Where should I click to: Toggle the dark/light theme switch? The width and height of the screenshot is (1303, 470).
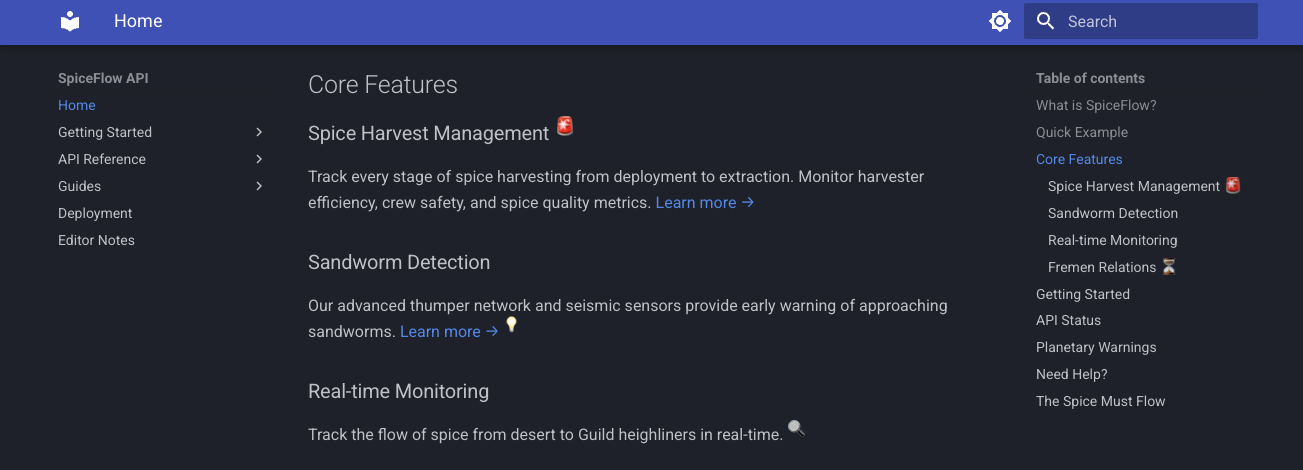999,21
